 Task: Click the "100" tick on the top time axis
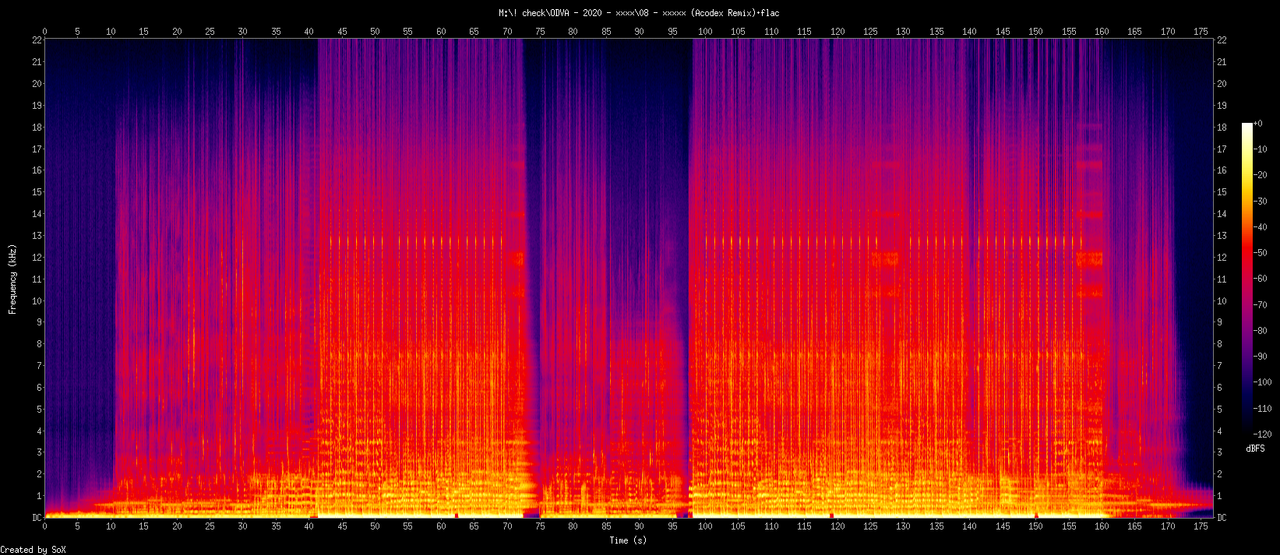tap(705, 32)
